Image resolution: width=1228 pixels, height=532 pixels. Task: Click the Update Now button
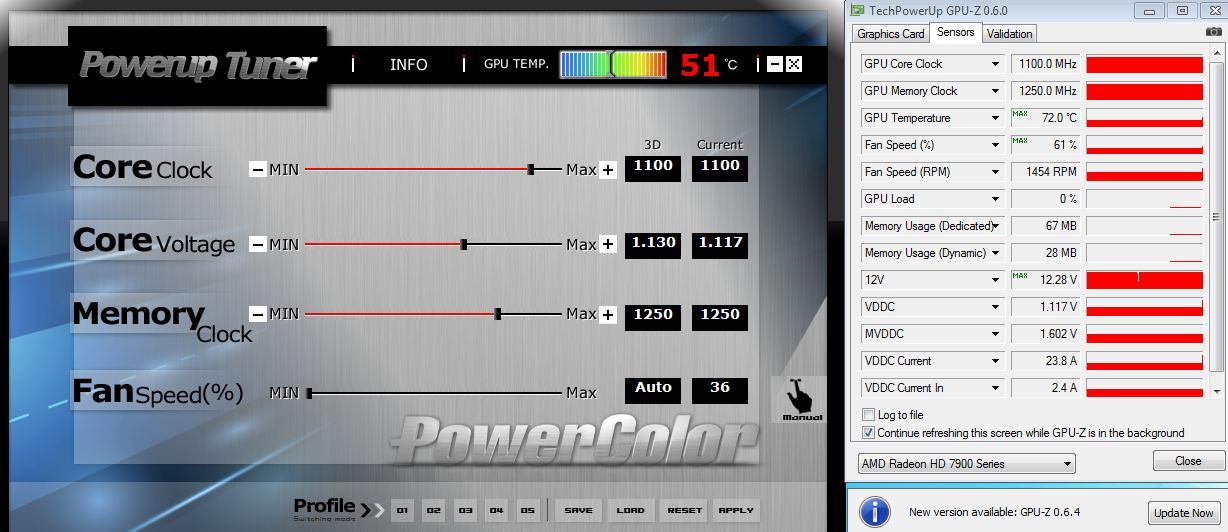point(1184,512)
